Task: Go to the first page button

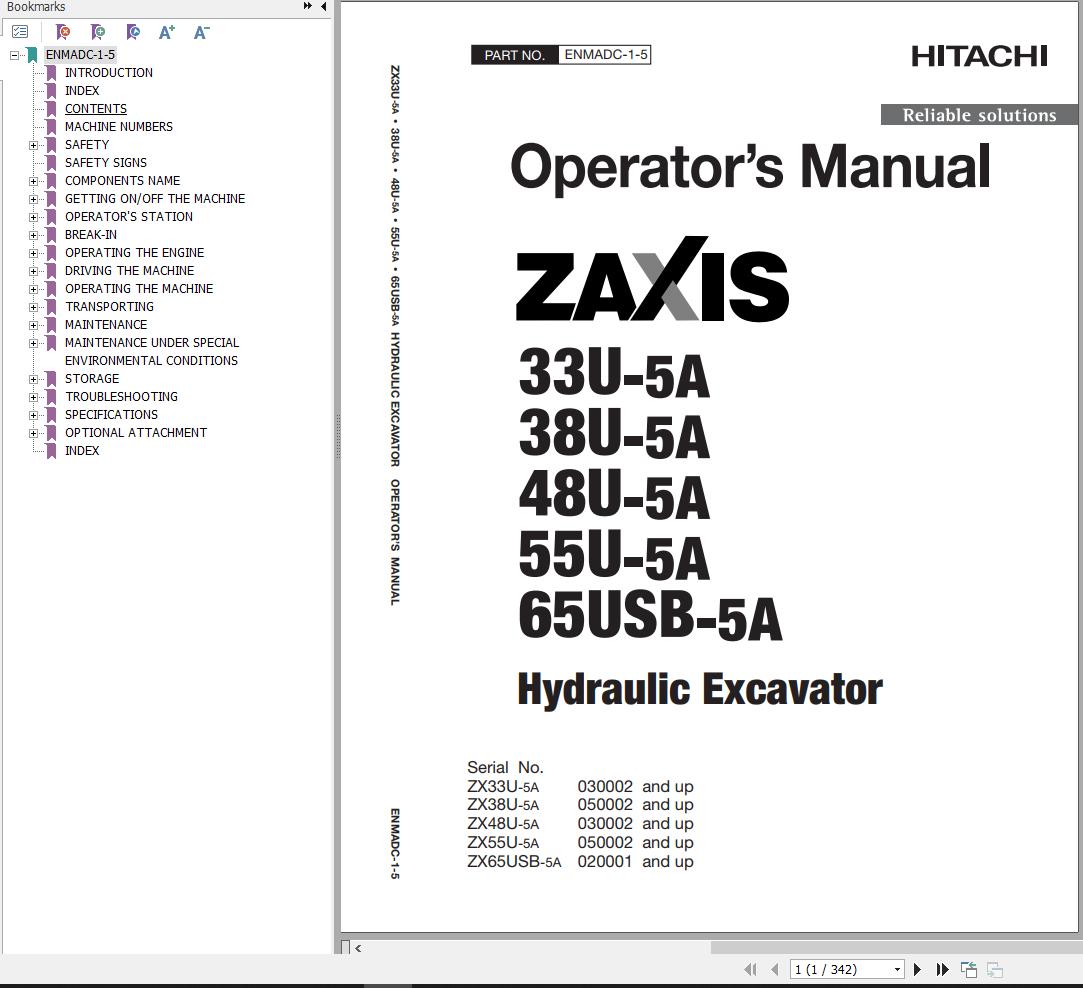Action: [x=751, y=969]
